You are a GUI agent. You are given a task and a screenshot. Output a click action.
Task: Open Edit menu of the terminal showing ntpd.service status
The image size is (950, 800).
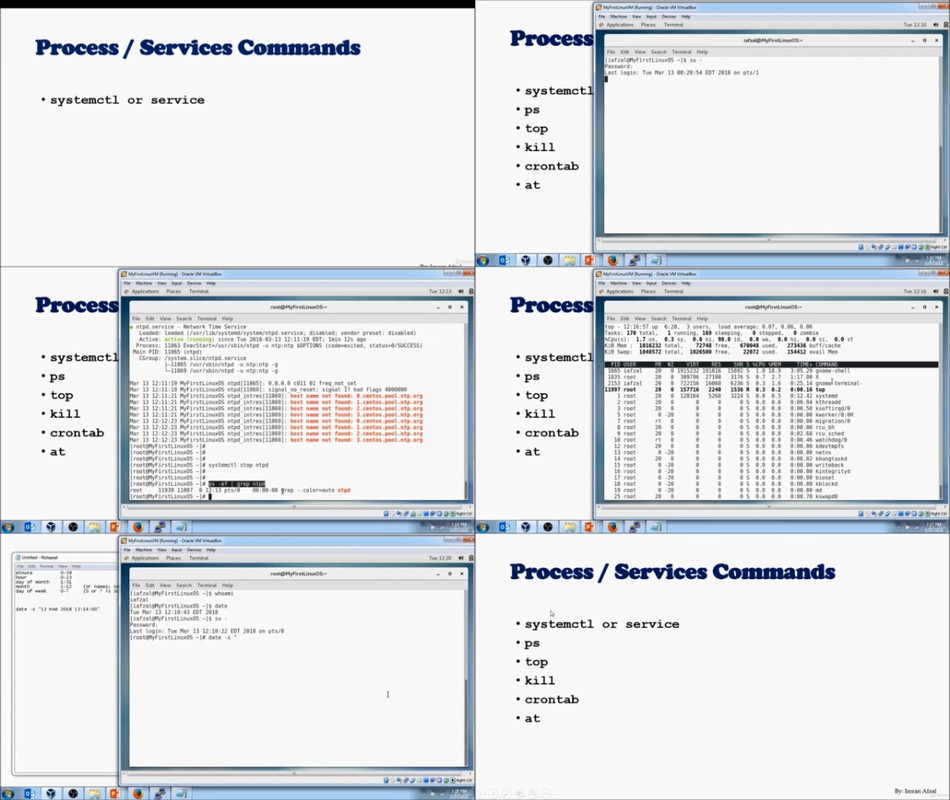(150, 319)
